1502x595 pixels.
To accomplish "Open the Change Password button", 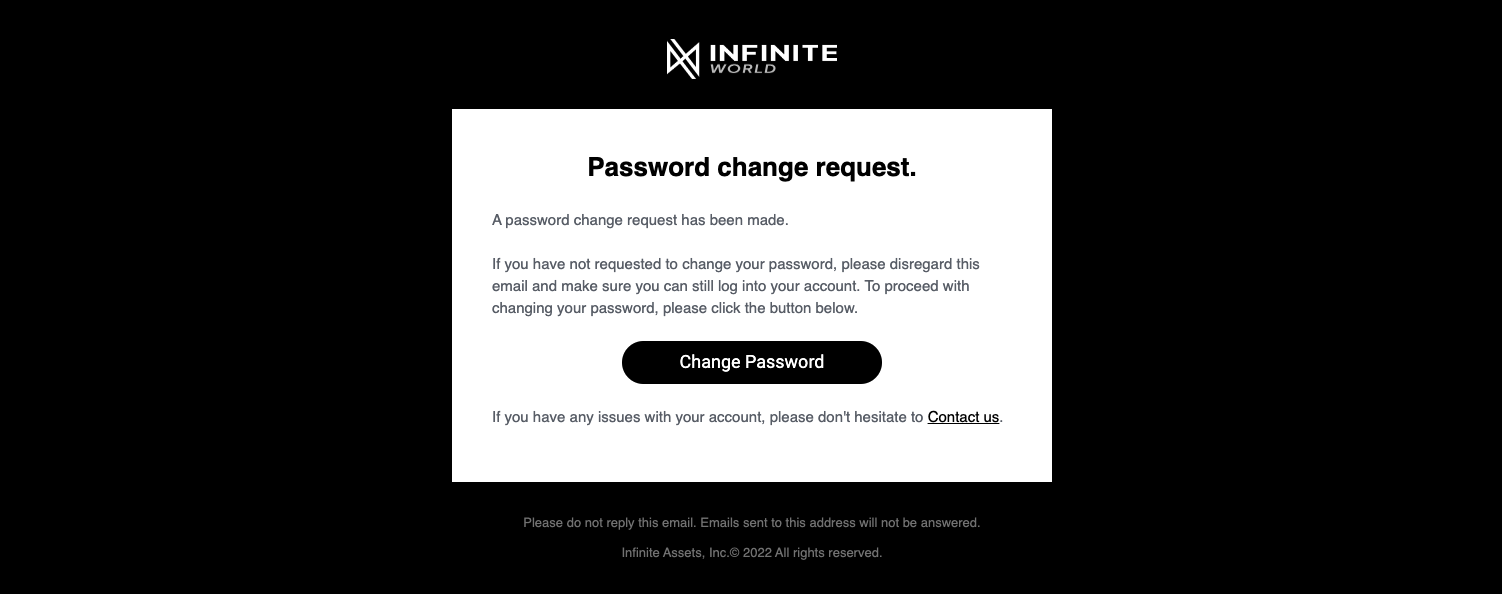I will point(752,362).
